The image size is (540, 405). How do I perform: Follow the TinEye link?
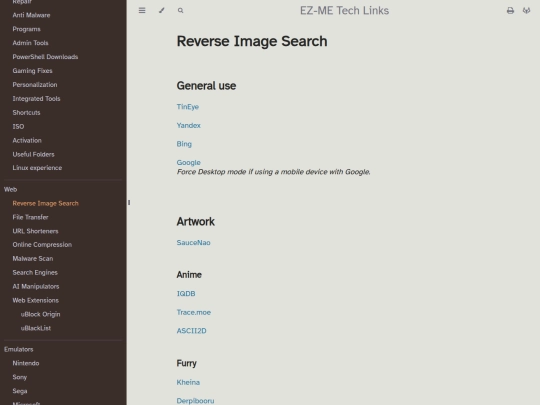(x=188, y=107)
